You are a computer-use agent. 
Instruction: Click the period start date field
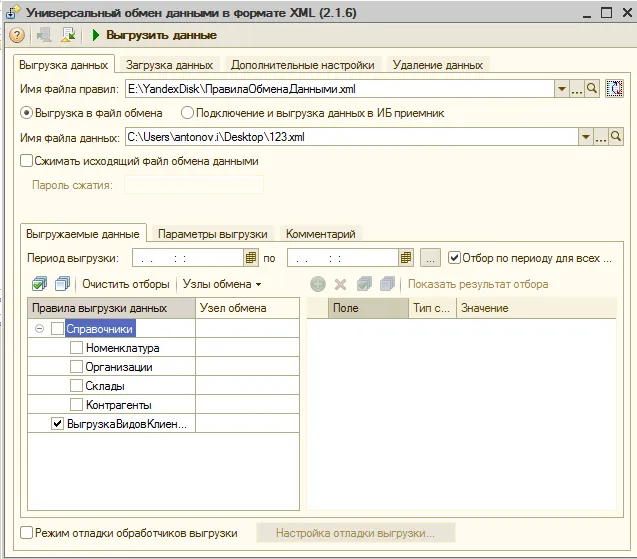(188, 258)
